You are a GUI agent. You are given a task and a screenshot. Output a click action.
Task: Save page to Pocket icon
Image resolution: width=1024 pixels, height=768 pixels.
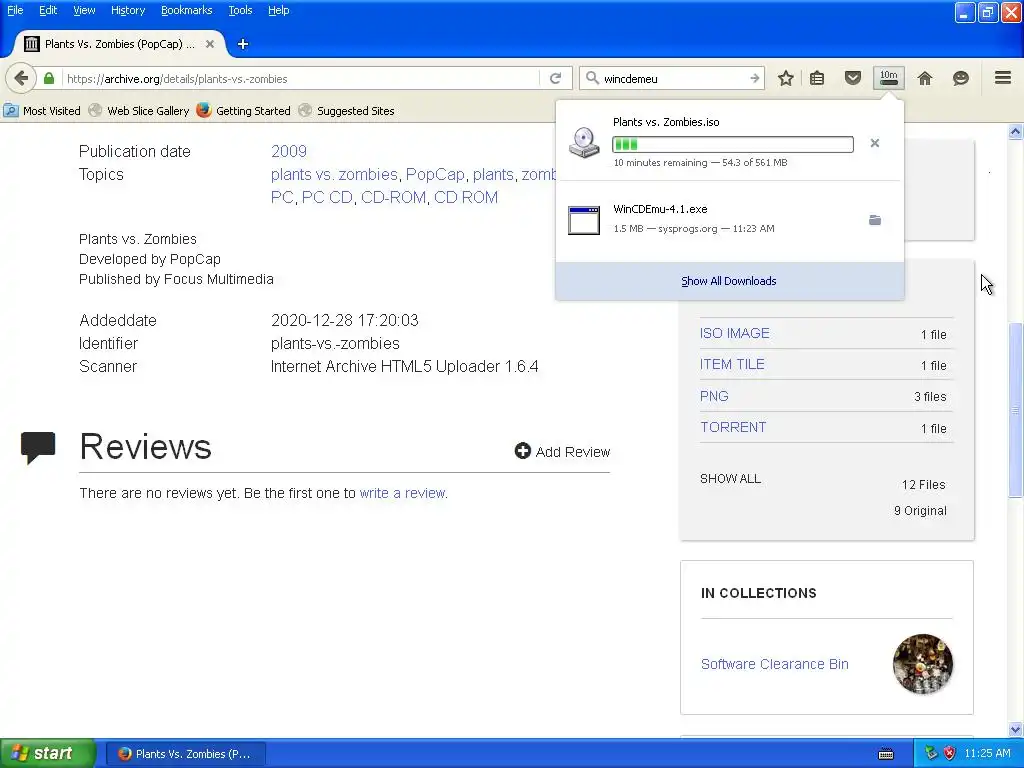[x=853, y=78]
